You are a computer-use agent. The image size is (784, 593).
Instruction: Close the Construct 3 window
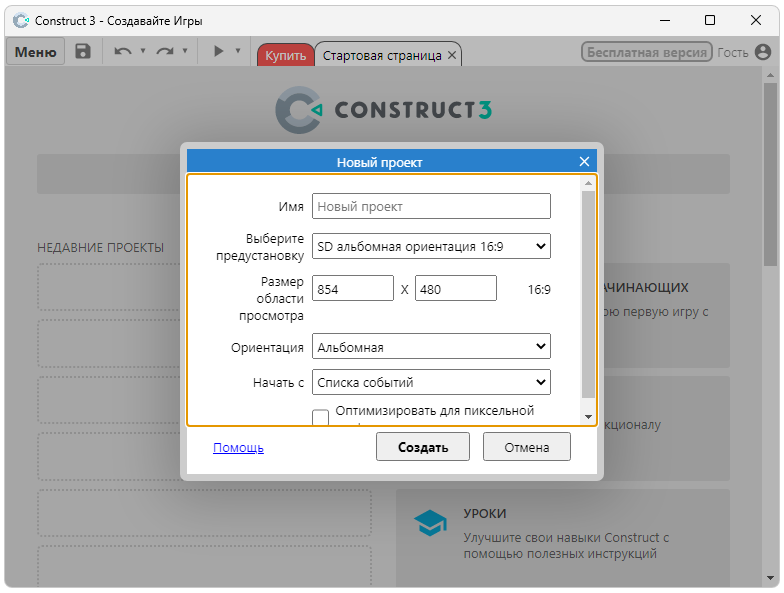click(x=756, y=20)
